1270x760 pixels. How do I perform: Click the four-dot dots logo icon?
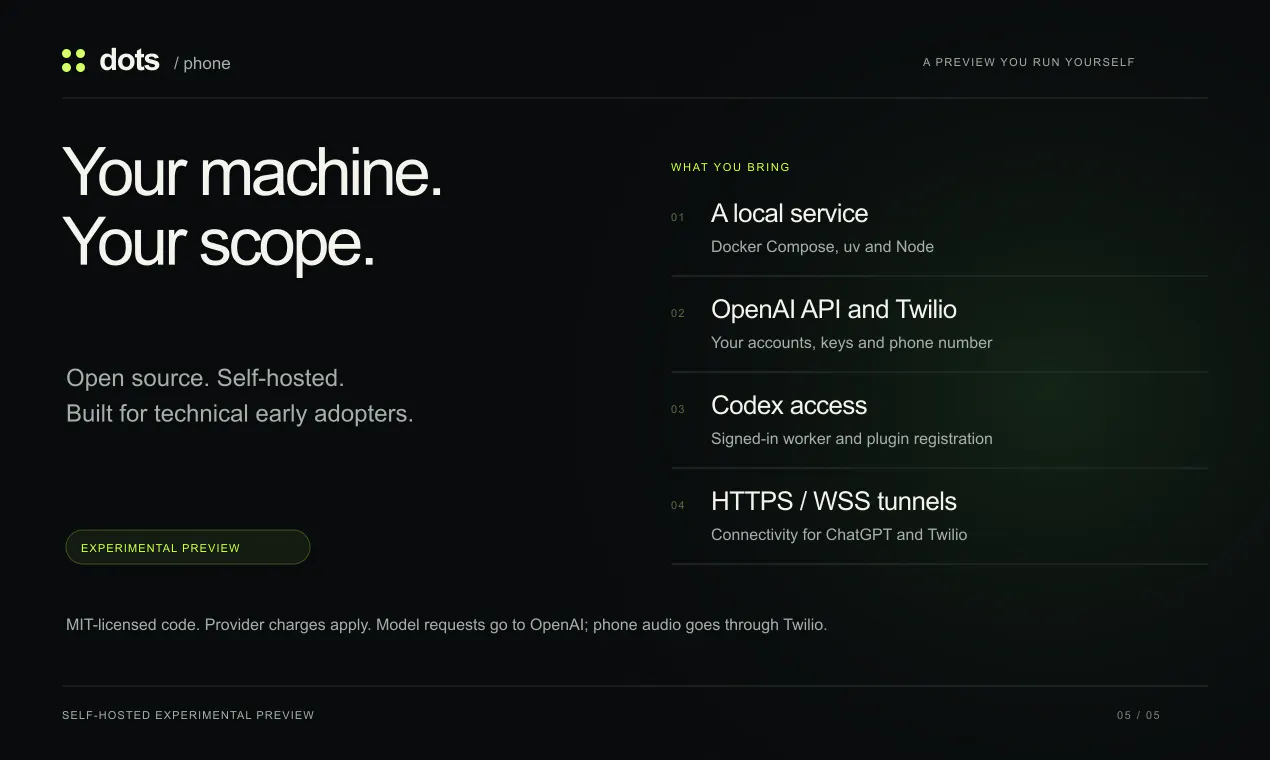pos(73,61)
